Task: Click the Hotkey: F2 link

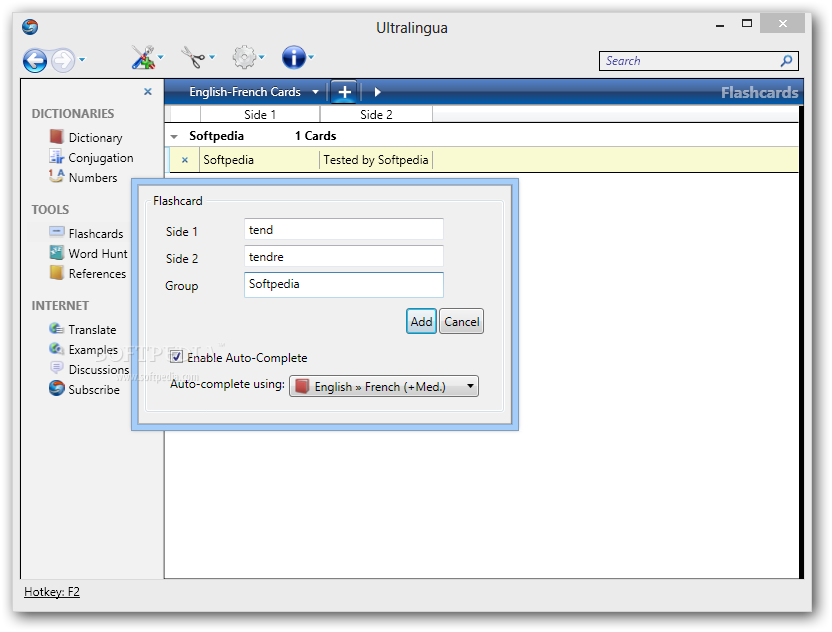Action: click(x=52, y=592)
